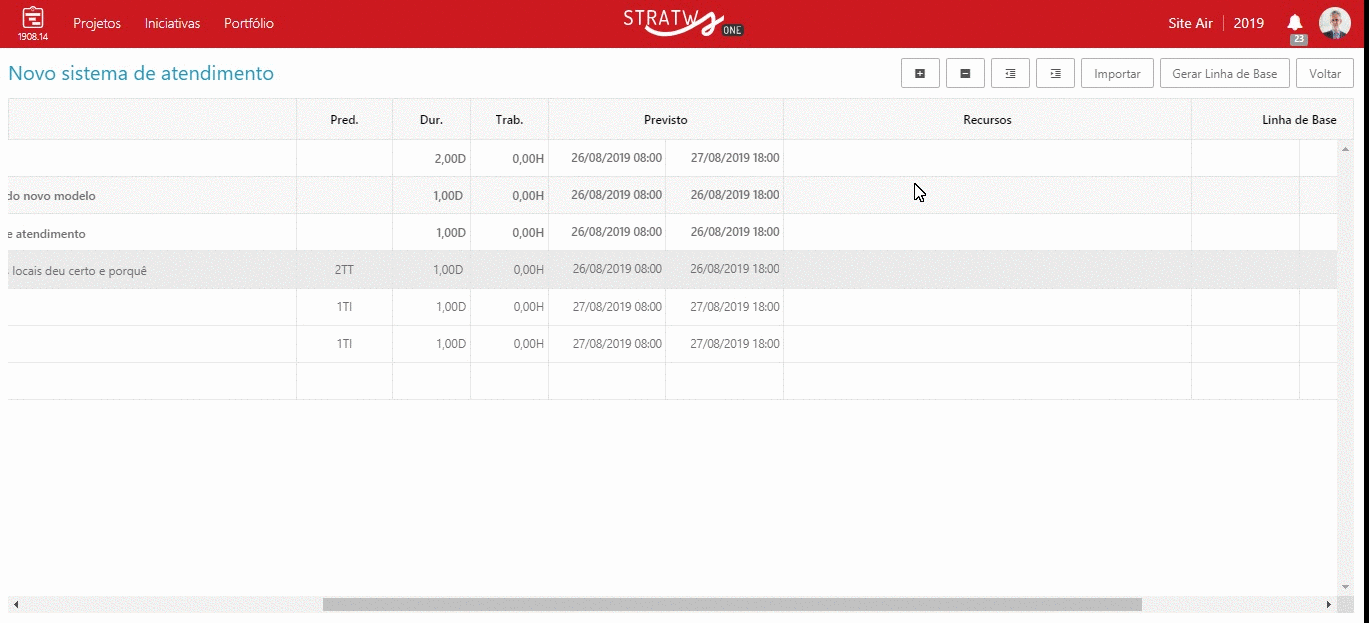The image size is (1369, 623).
Task: Click the scroll right arrow
Action: 1329,604
